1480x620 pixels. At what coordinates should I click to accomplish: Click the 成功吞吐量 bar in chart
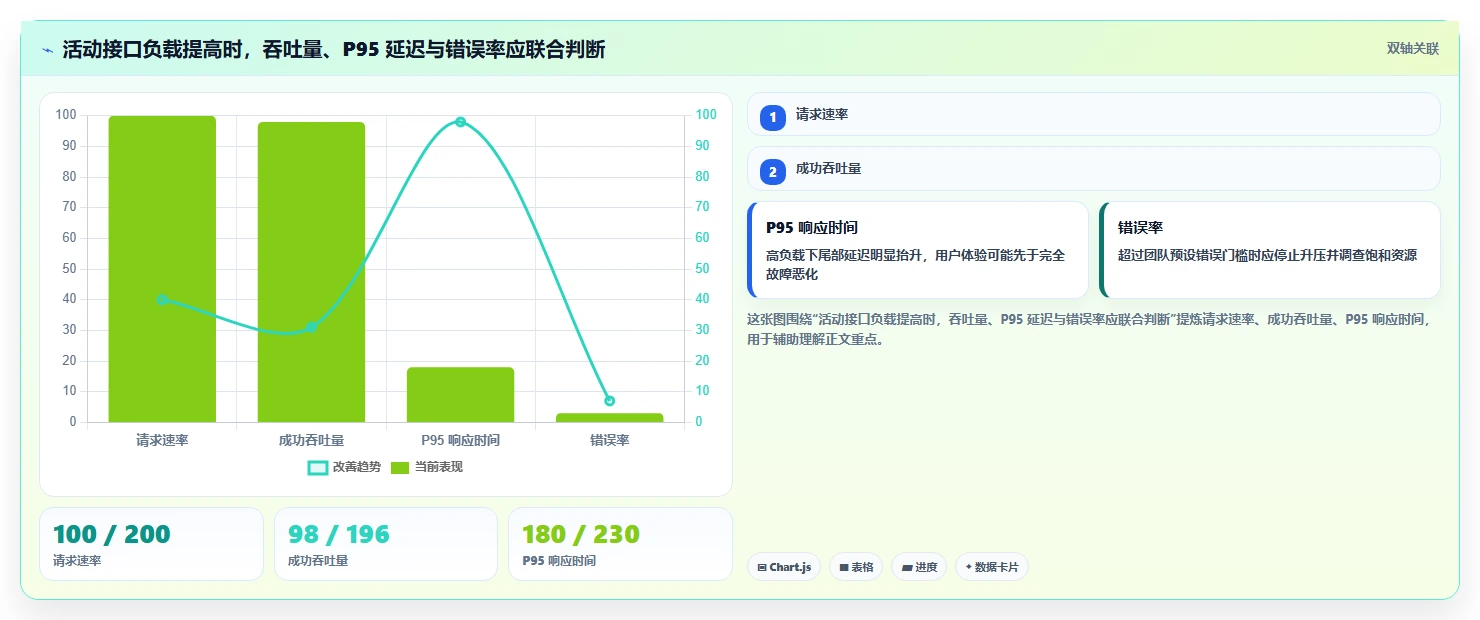point(311,272)
